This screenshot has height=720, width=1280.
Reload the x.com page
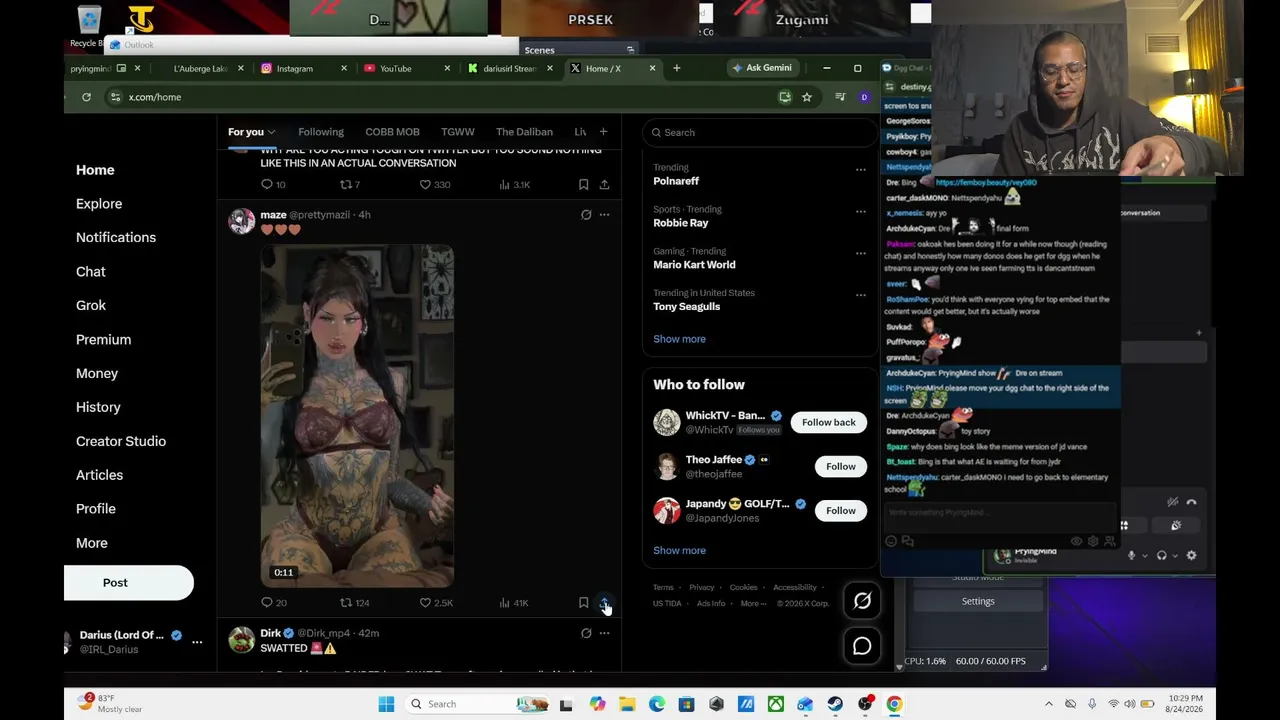(x=86, y=97)
